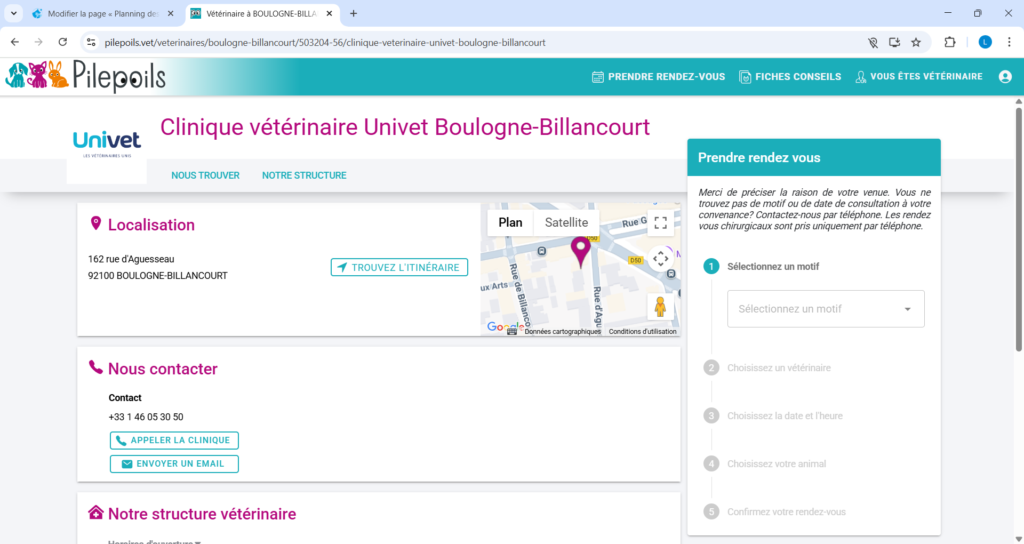Click TROUVEZ L'ITINÉRAIRE button
Screen dimensions: 1024x544
[x=399, y=267]
